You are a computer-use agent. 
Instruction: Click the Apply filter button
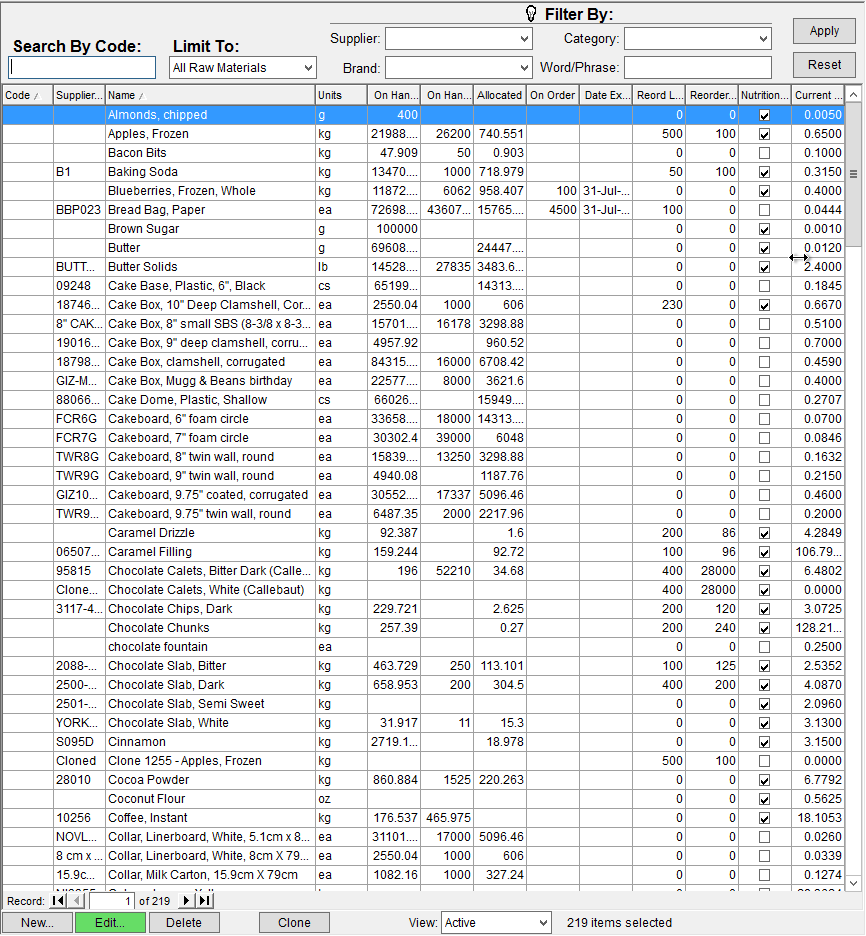pyautogui.click(x=824, y=31)
